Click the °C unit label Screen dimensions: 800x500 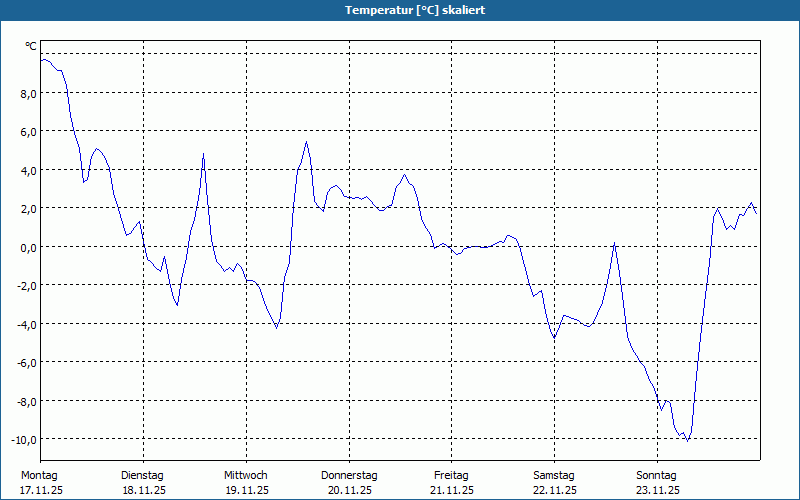coord(31,46)
